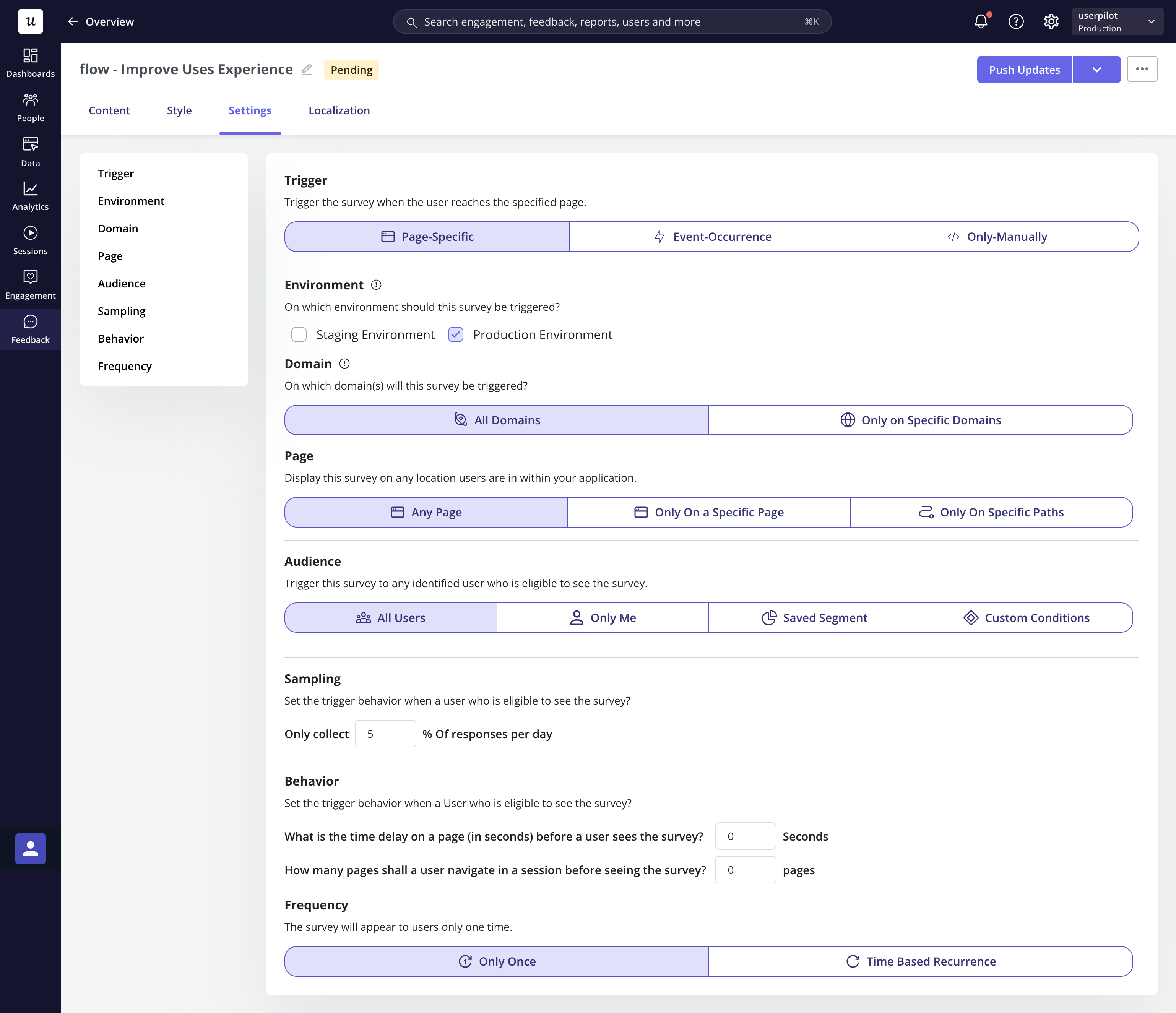1176x1013 pixels.
Task: Click the Push Updates button
Action: tap(1024, 69)
